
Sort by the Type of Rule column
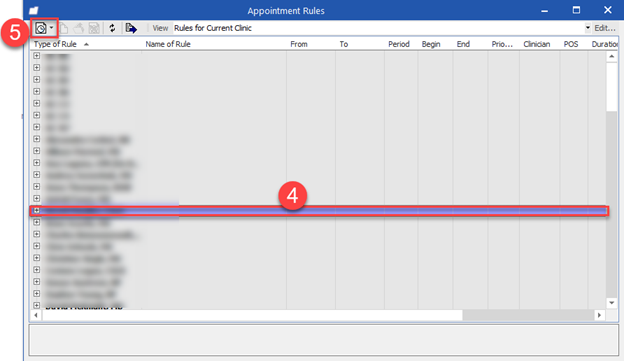55,44
